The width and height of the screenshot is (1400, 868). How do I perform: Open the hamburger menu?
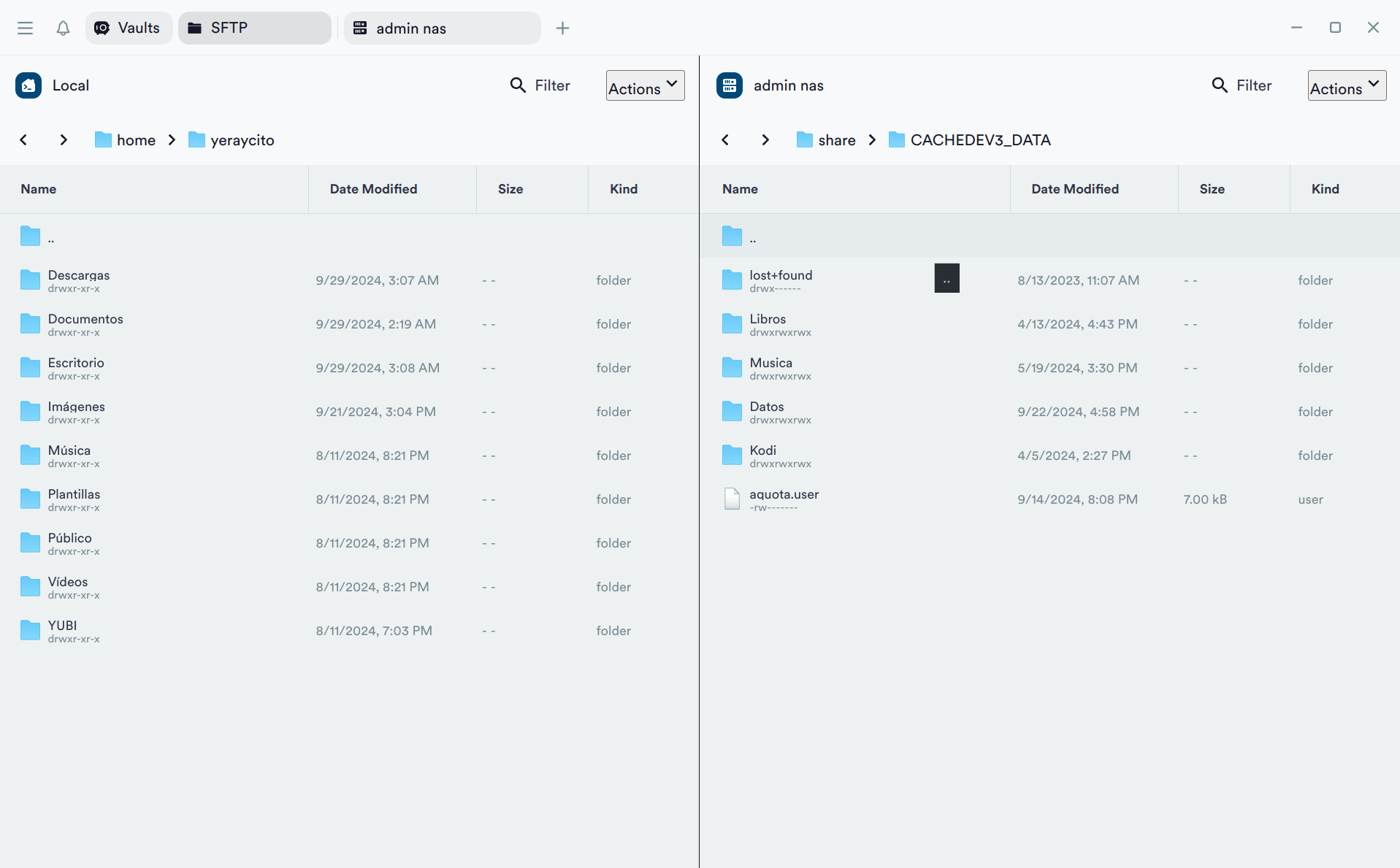[26, 28]
